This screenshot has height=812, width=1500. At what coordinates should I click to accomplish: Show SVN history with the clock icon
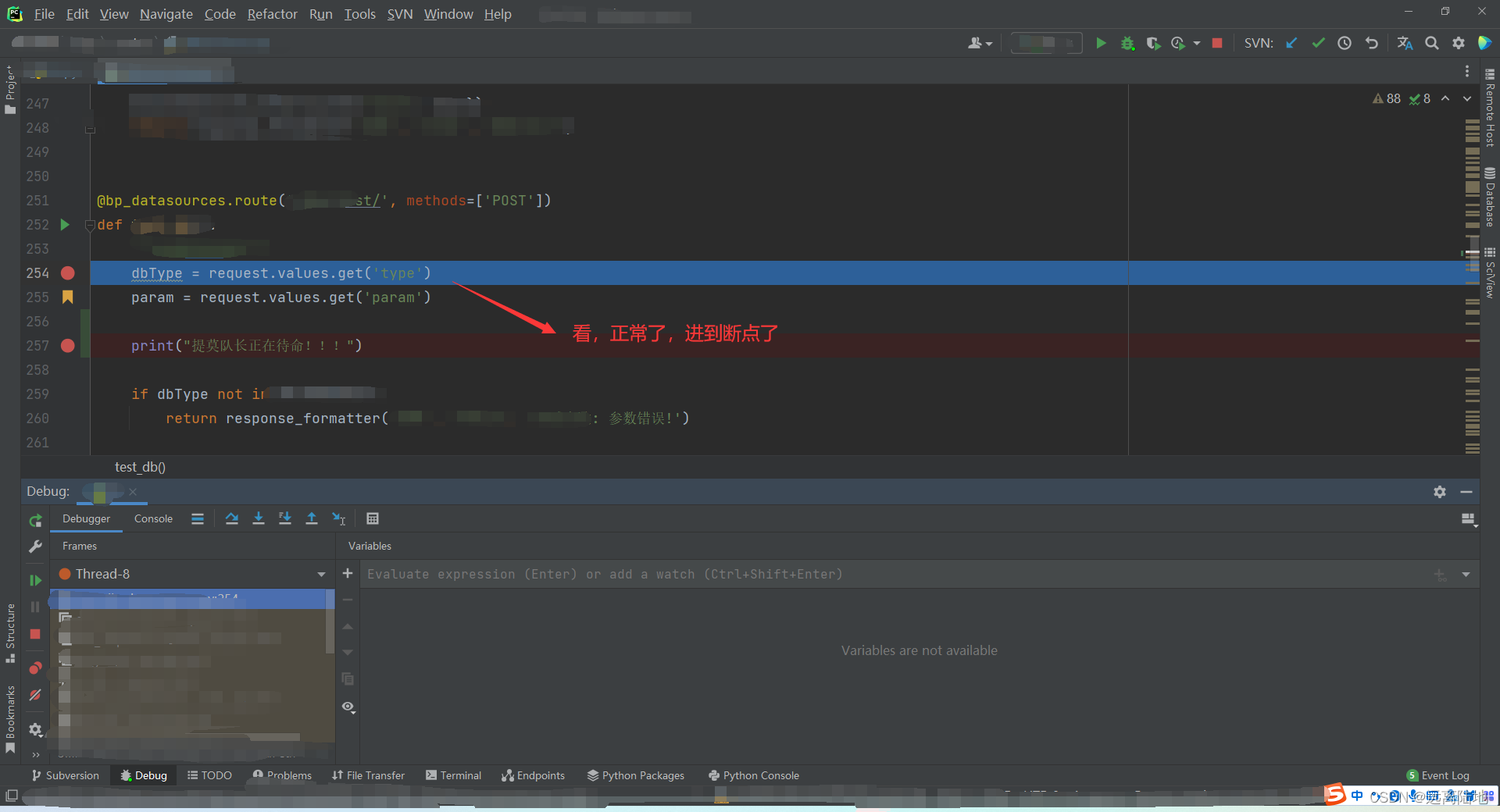(1345, 43)
